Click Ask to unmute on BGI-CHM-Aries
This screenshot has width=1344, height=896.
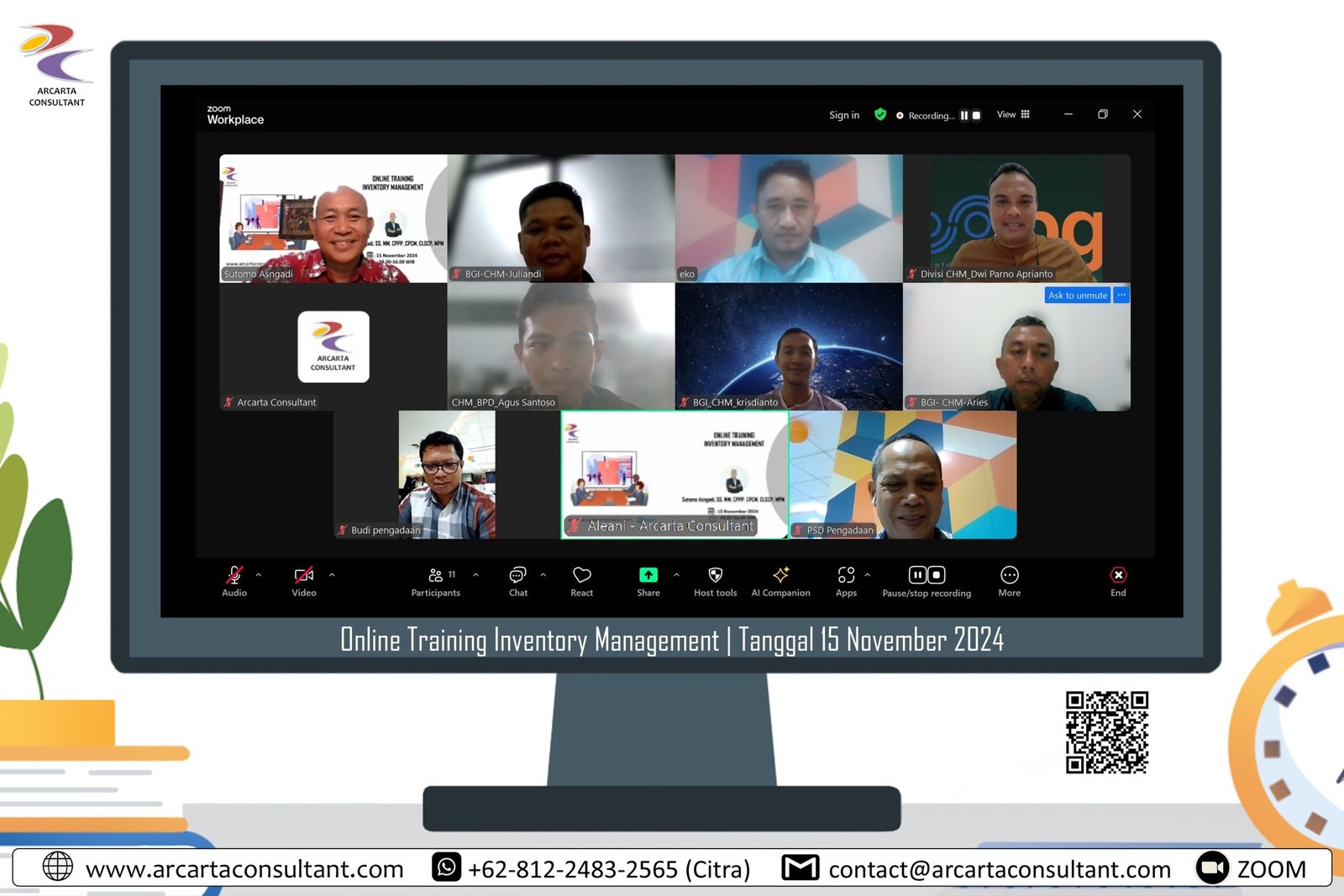1077,296
